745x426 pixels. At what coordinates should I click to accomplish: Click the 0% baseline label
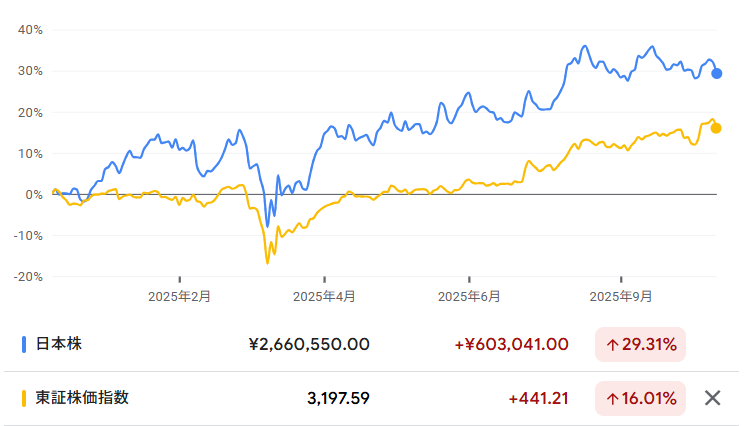pos(35,194)
